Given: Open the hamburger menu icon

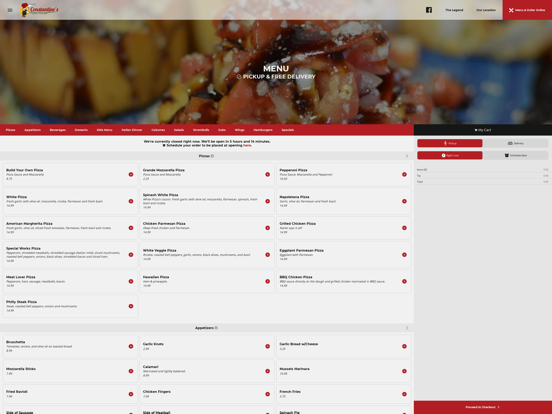Looking at the screenshot, I should coord(10,10).
